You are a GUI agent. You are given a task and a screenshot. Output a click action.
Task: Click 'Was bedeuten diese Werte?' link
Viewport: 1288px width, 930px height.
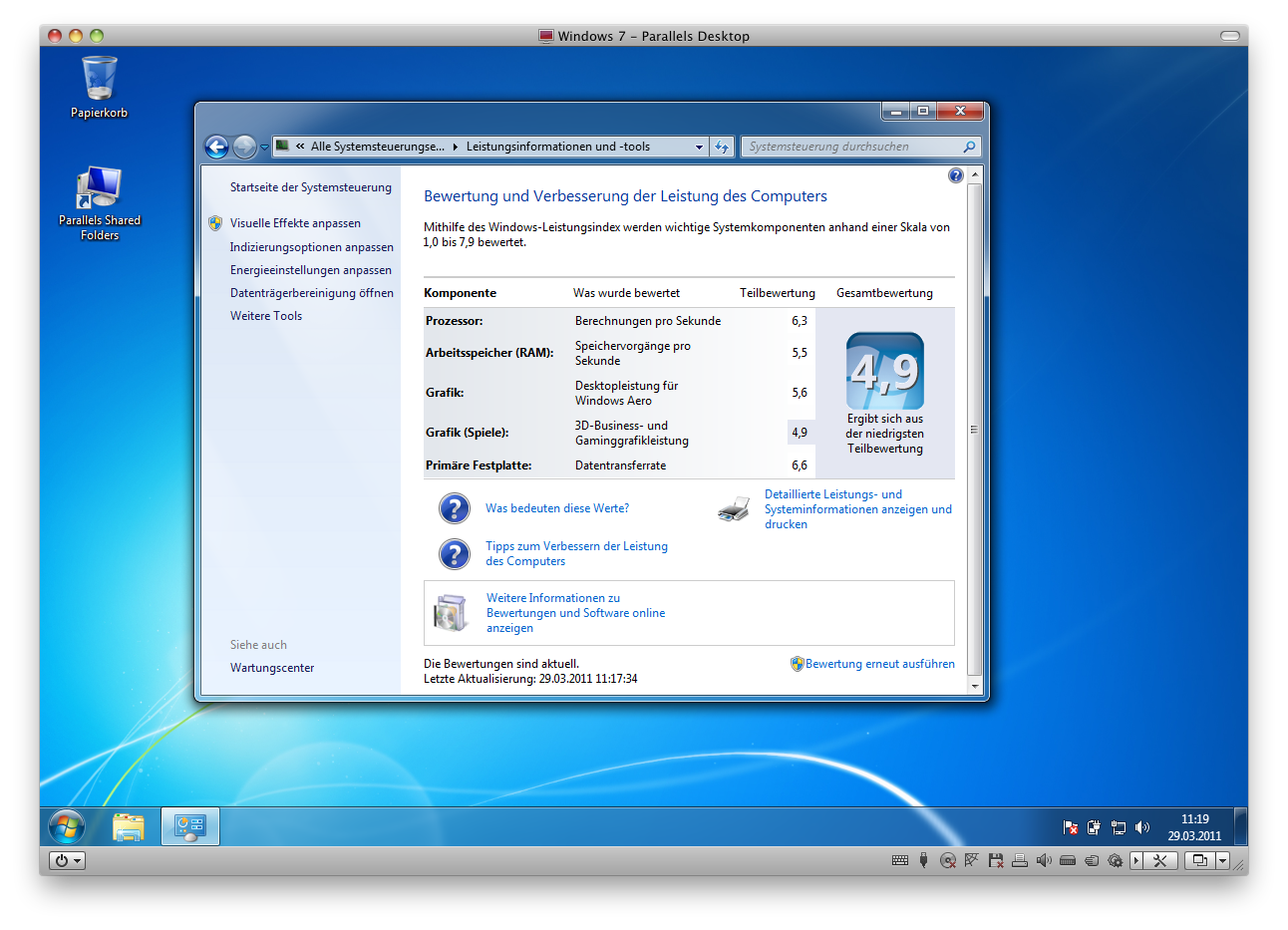(557, 508)
